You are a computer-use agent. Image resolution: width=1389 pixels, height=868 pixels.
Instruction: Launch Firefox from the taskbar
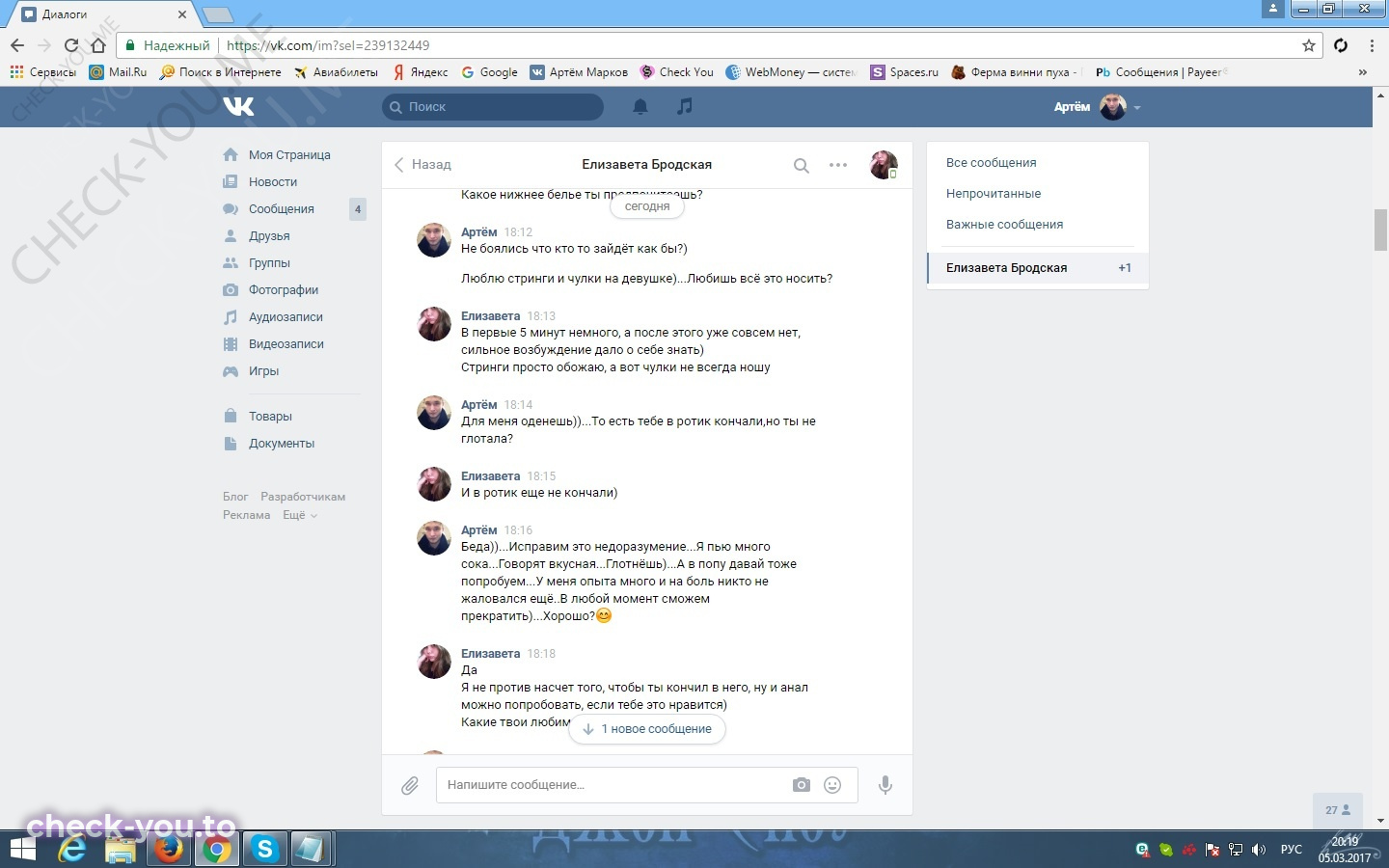(x=170, y=850)
